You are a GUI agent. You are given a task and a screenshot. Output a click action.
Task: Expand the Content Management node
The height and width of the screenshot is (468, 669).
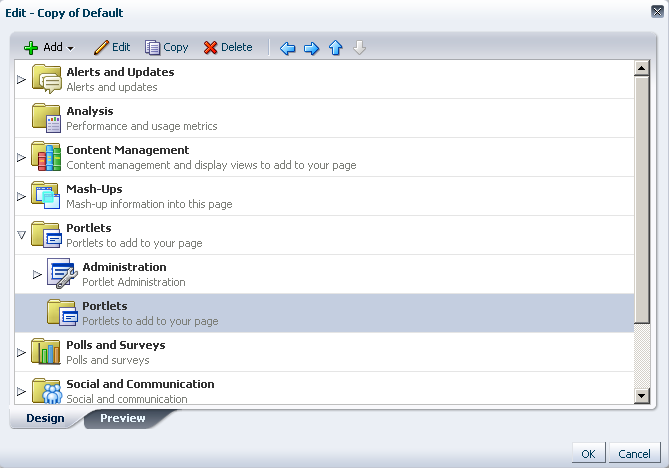click(x=21, y=157)
